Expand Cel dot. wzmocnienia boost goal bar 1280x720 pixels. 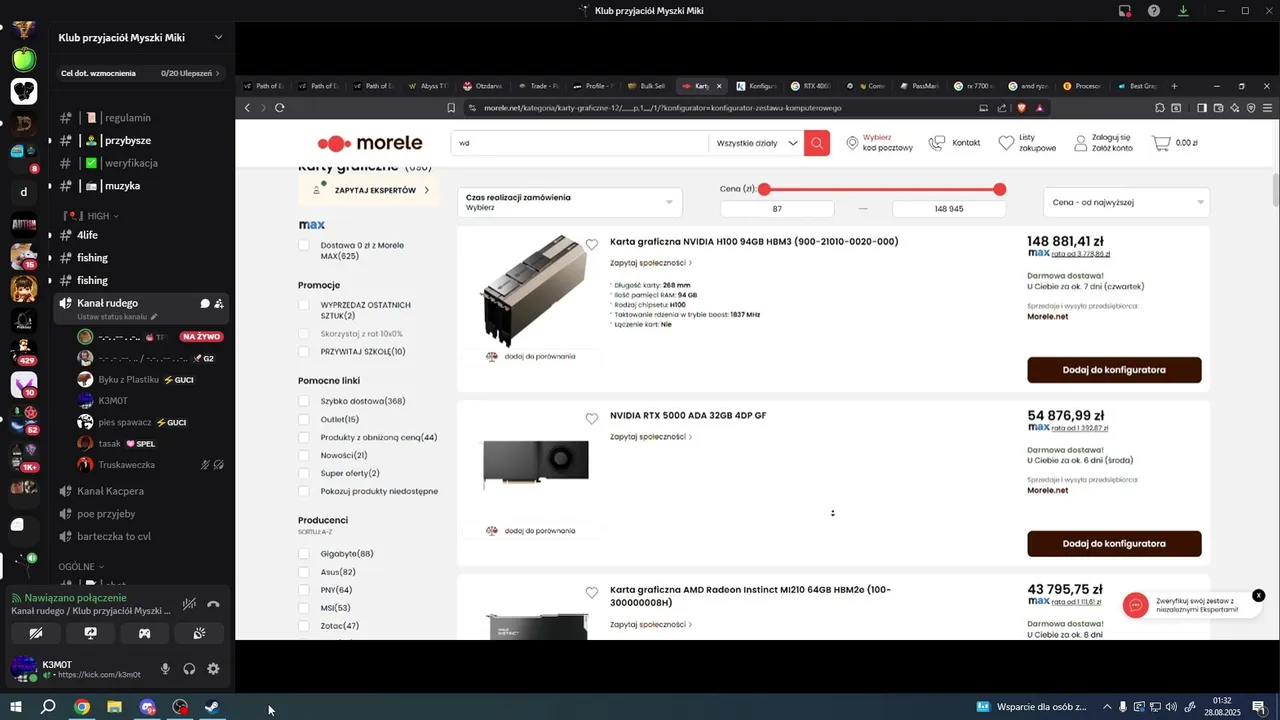tap(140, 73)
